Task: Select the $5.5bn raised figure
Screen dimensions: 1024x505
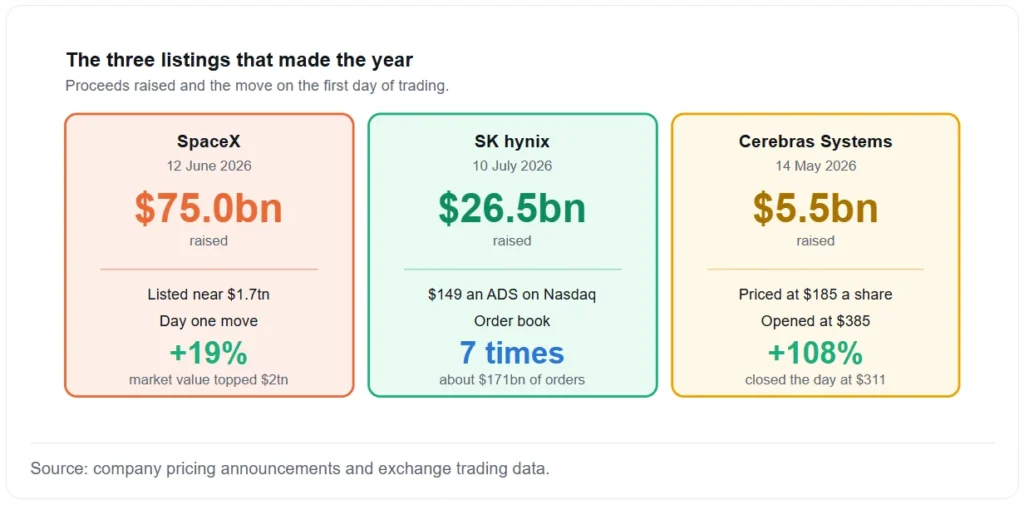Action: tap(816, 208)
